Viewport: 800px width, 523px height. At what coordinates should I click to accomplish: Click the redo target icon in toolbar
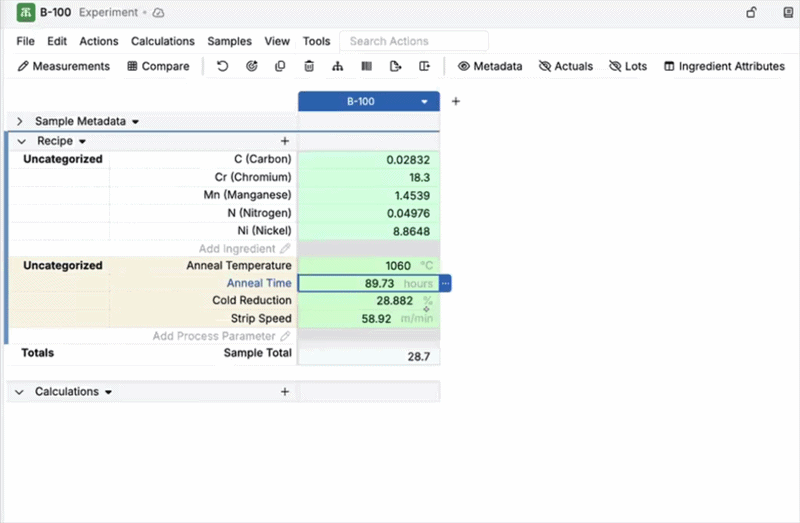click(252, 66)
